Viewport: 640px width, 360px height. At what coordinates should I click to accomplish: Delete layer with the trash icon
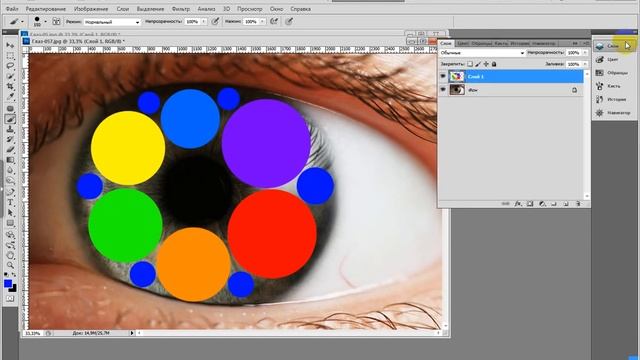pyautogui.click(x=578, y=204)
